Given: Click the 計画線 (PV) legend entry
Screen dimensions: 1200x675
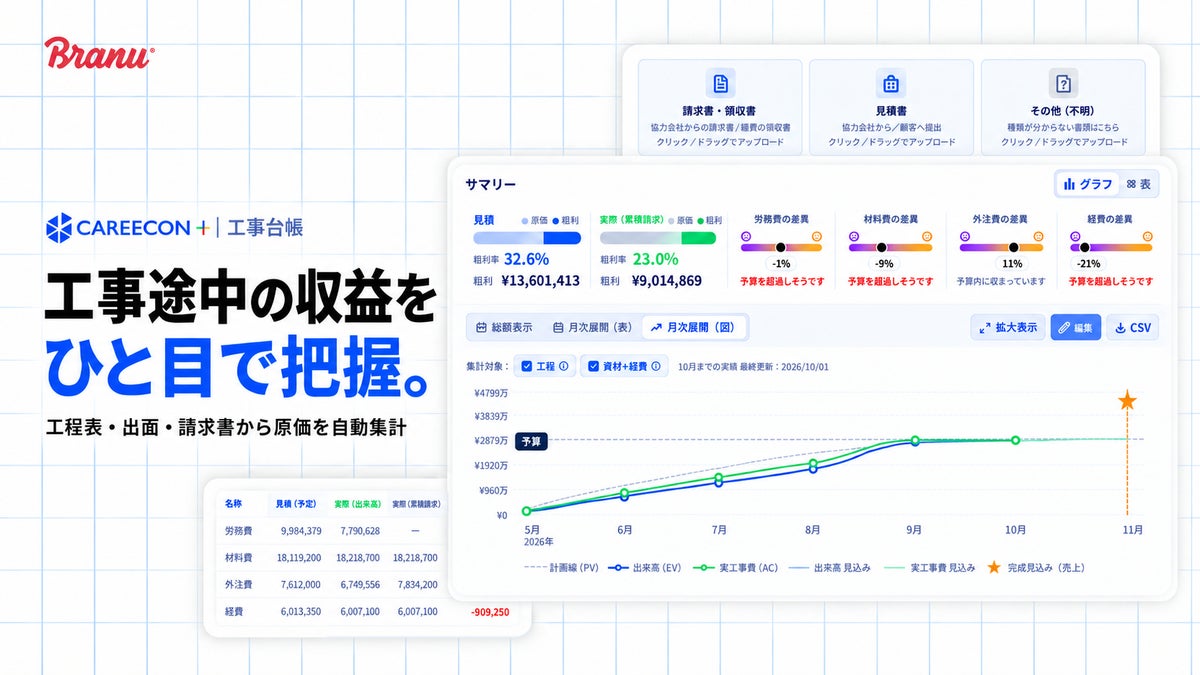Looking at the screenshot, I should (x=561, y=567).
